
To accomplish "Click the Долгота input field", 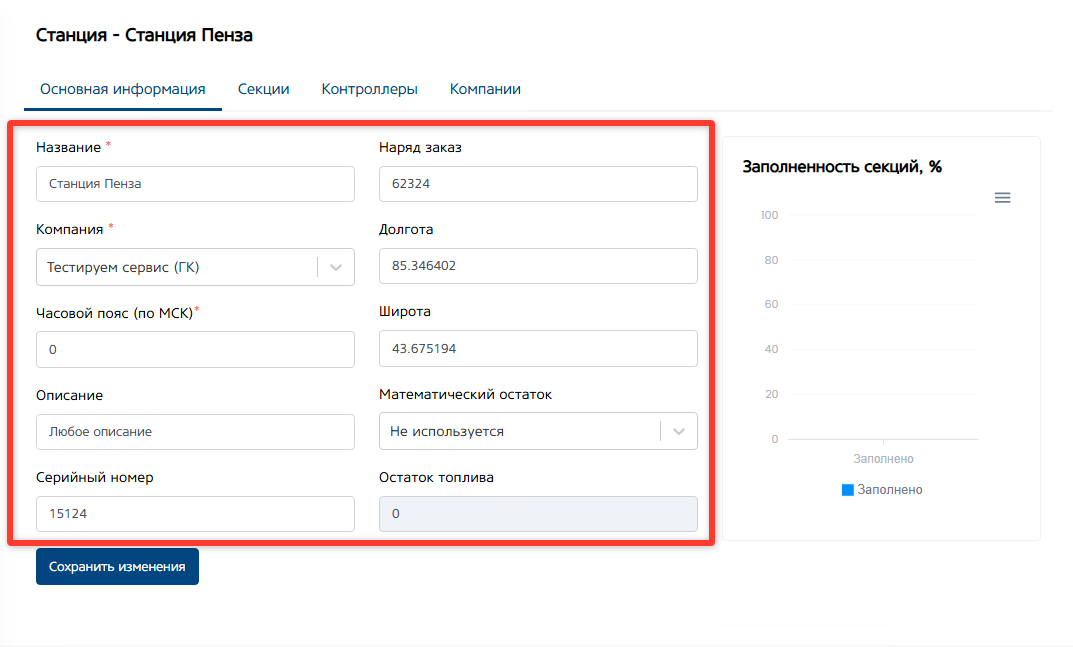I will [x=538, y=266].
